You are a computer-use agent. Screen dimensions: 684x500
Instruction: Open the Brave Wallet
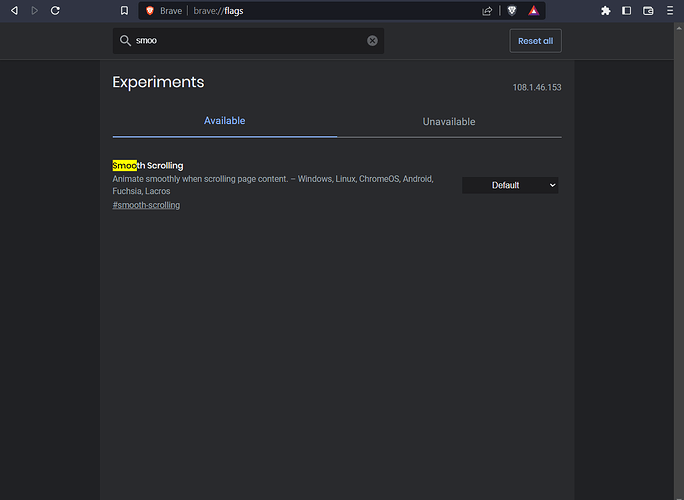pyautogui.click(x=648, y=10)
